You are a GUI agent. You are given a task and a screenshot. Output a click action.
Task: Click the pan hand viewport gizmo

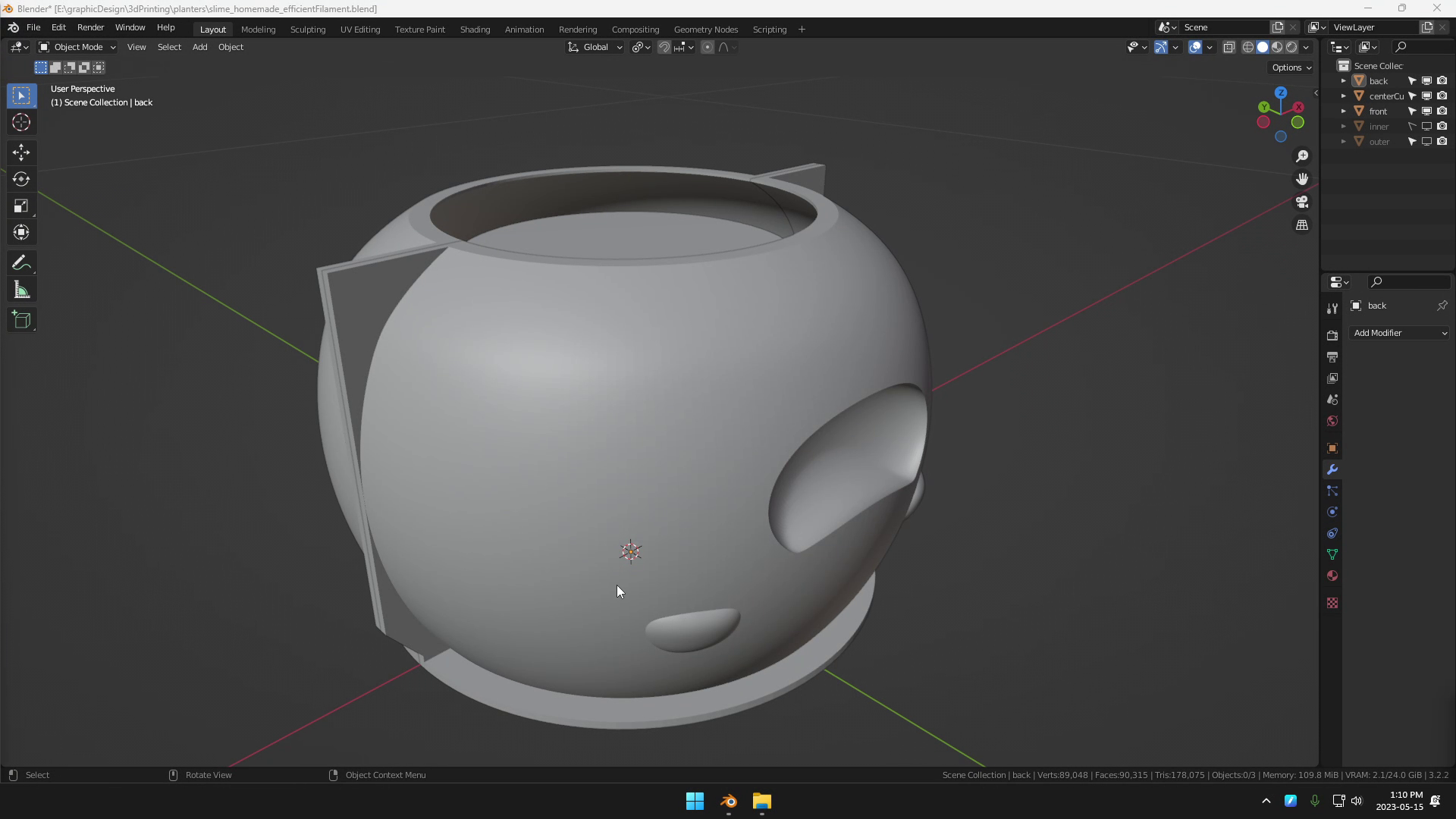1302,179
